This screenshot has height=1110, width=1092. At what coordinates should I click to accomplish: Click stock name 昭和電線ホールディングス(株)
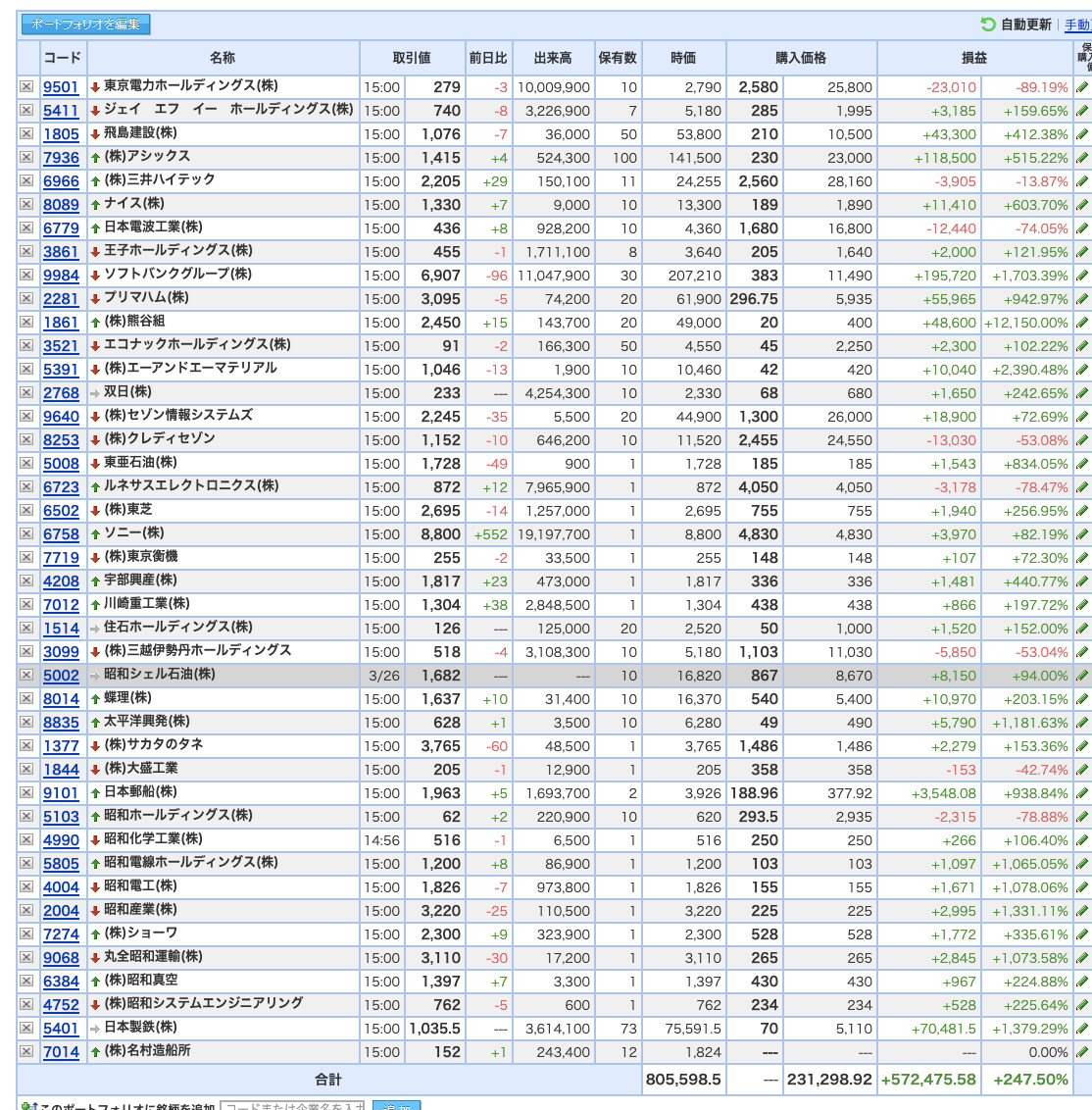(191, 862)
